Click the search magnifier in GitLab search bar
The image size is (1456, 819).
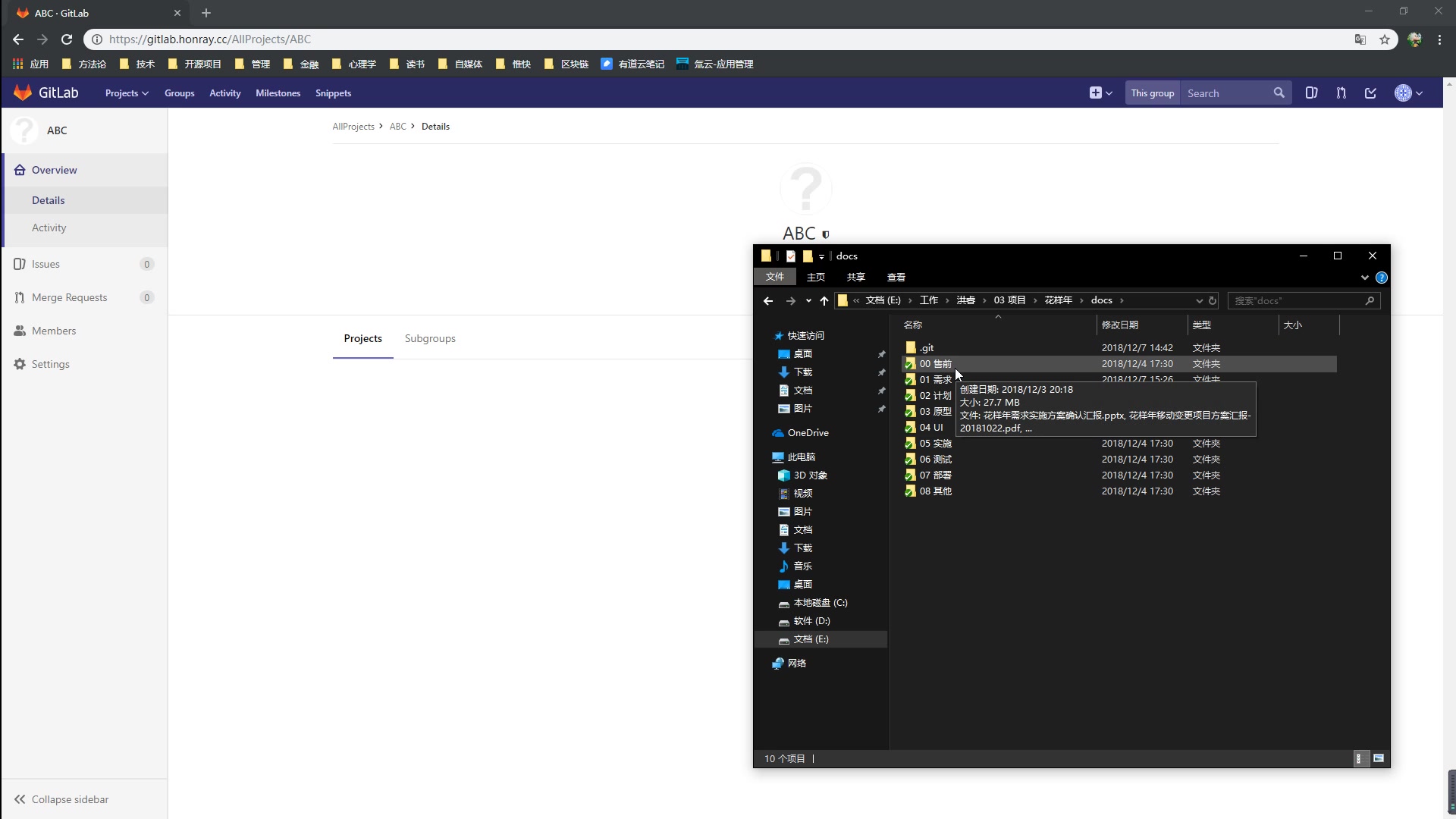pos(1279,93)
